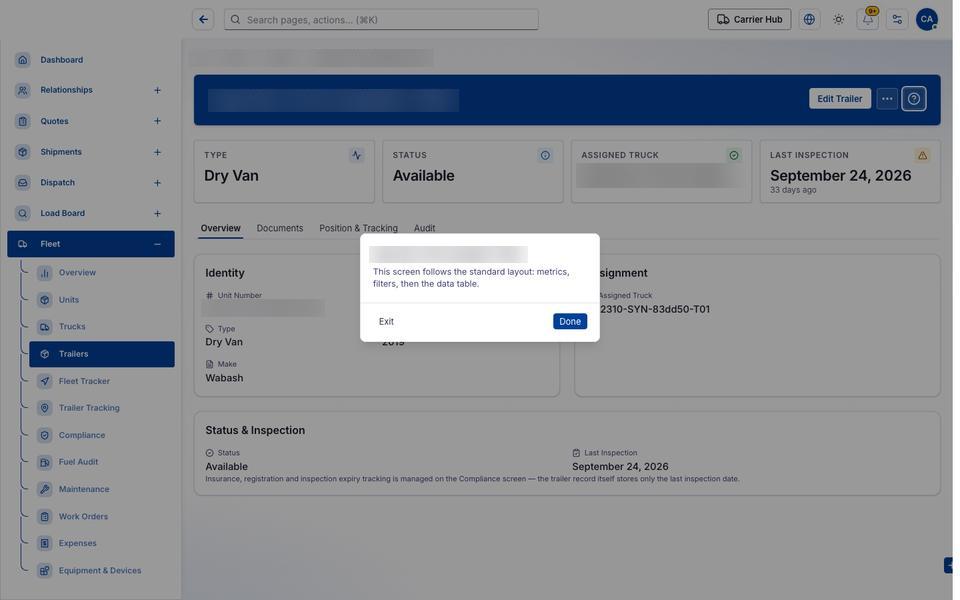Open the Audit tab

tap(424, 228)
